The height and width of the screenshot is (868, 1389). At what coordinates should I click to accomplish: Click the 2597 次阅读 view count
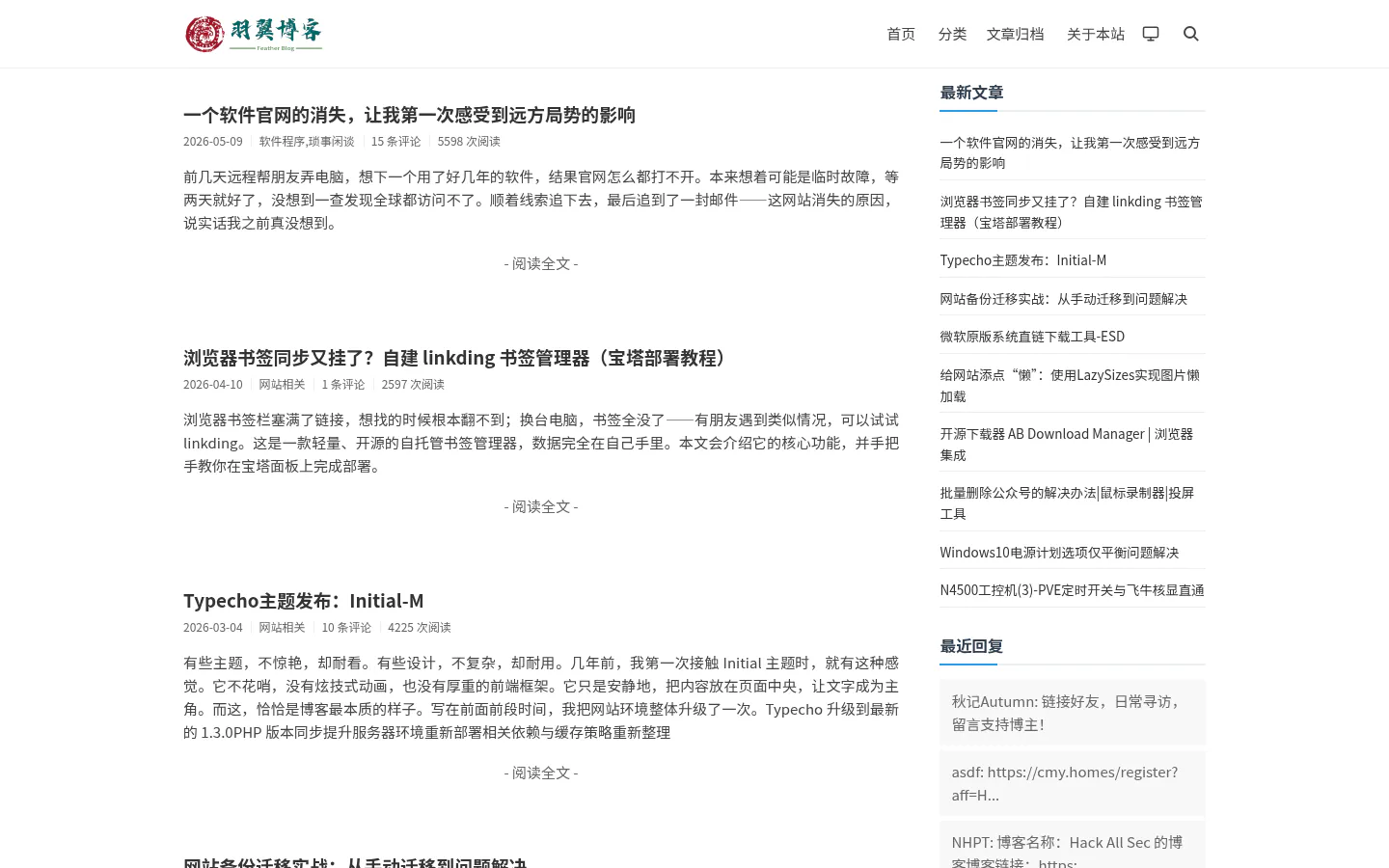pyautogui.click(x=413, y=384)
